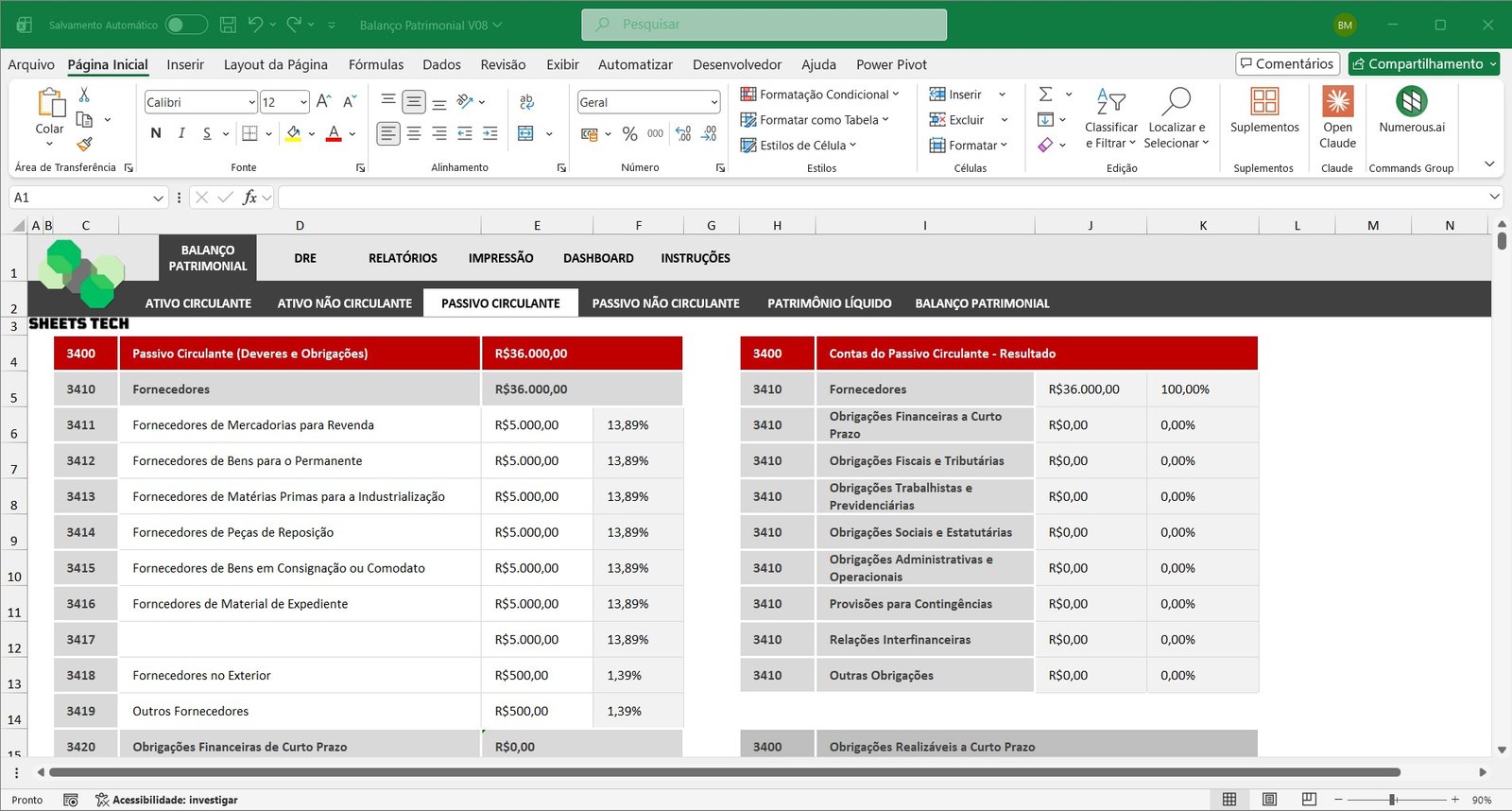Launch the Open Claude add-in
This screenshot has width=1512, height=811.
point(1337,117)
